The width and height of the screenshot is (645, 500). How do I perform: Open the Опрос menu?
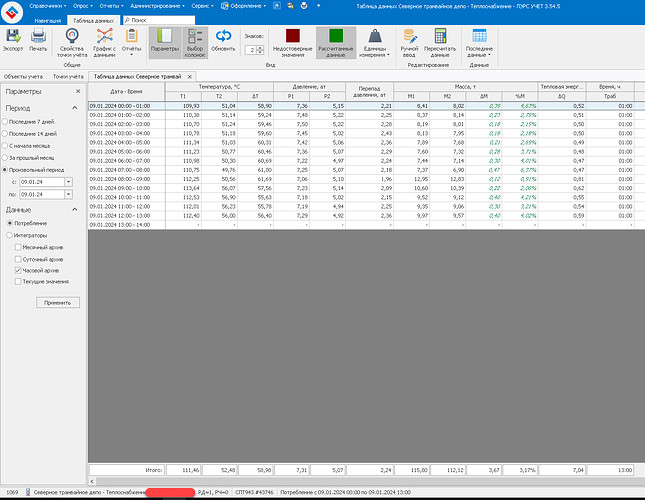click(83, 6)
